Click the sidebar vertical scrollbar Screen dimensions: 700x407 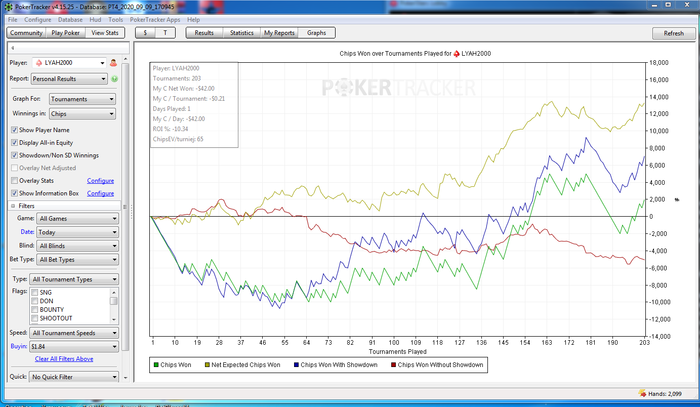point(125,205)
